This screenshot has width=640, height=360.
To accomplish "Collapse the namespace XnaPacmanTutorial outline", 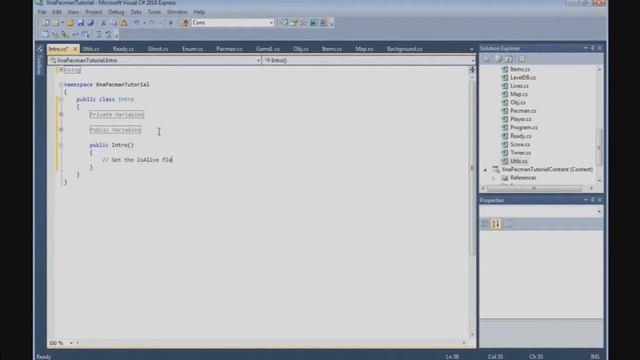I will (x=60, y=84).
